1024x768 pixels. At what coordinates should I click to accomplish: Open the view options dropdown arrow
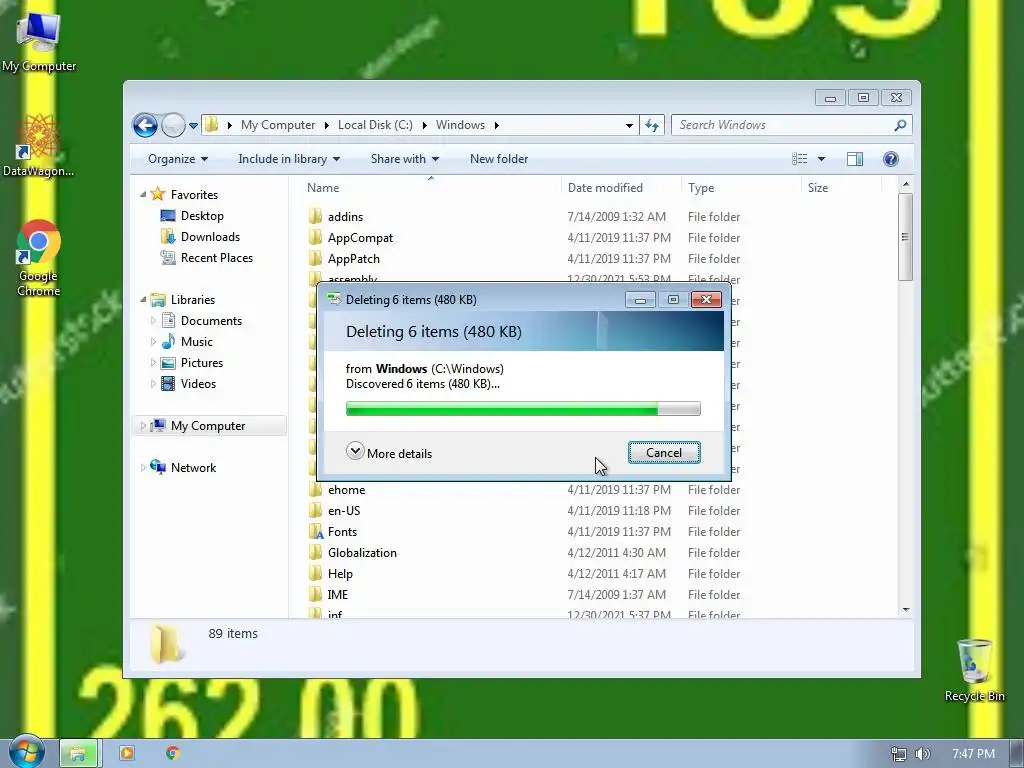(821, 159)
